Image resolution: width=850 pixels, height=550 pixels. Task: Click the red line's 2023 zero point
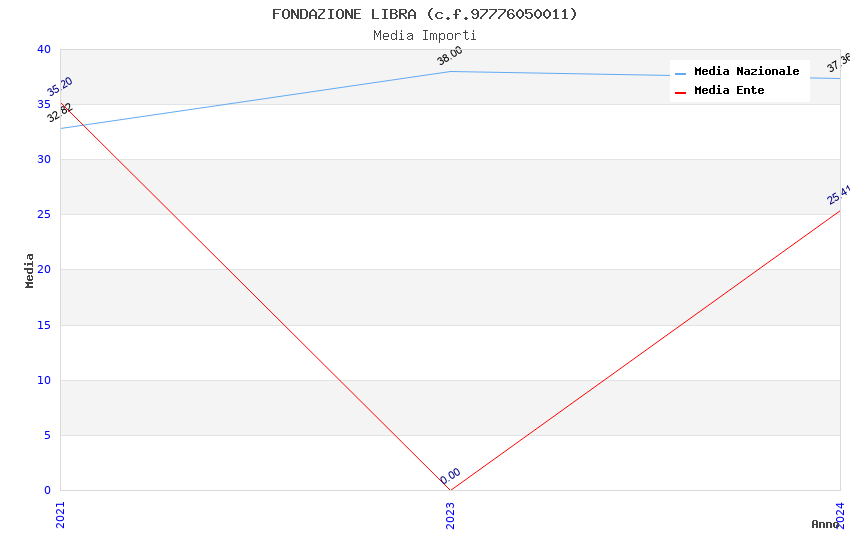[x=450, y=490]
